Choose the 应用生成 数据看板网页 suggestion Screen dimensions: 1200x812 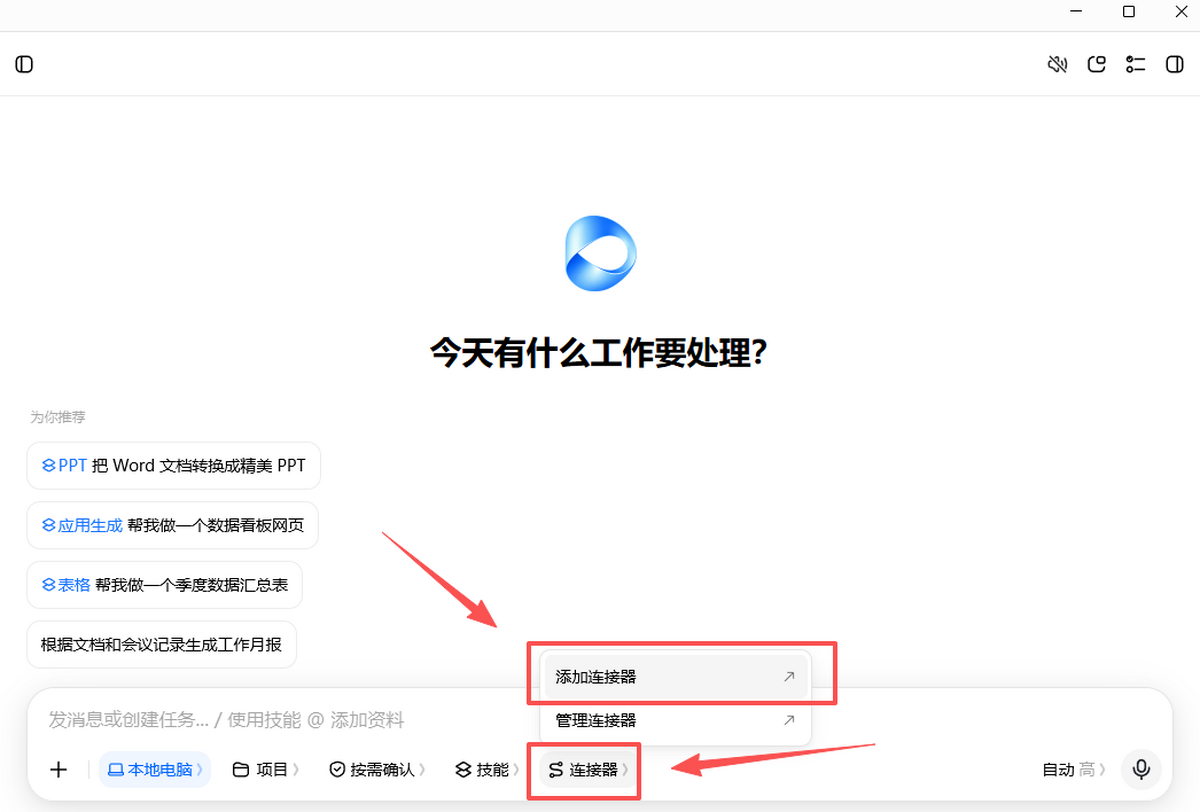[x=173, y=525]
